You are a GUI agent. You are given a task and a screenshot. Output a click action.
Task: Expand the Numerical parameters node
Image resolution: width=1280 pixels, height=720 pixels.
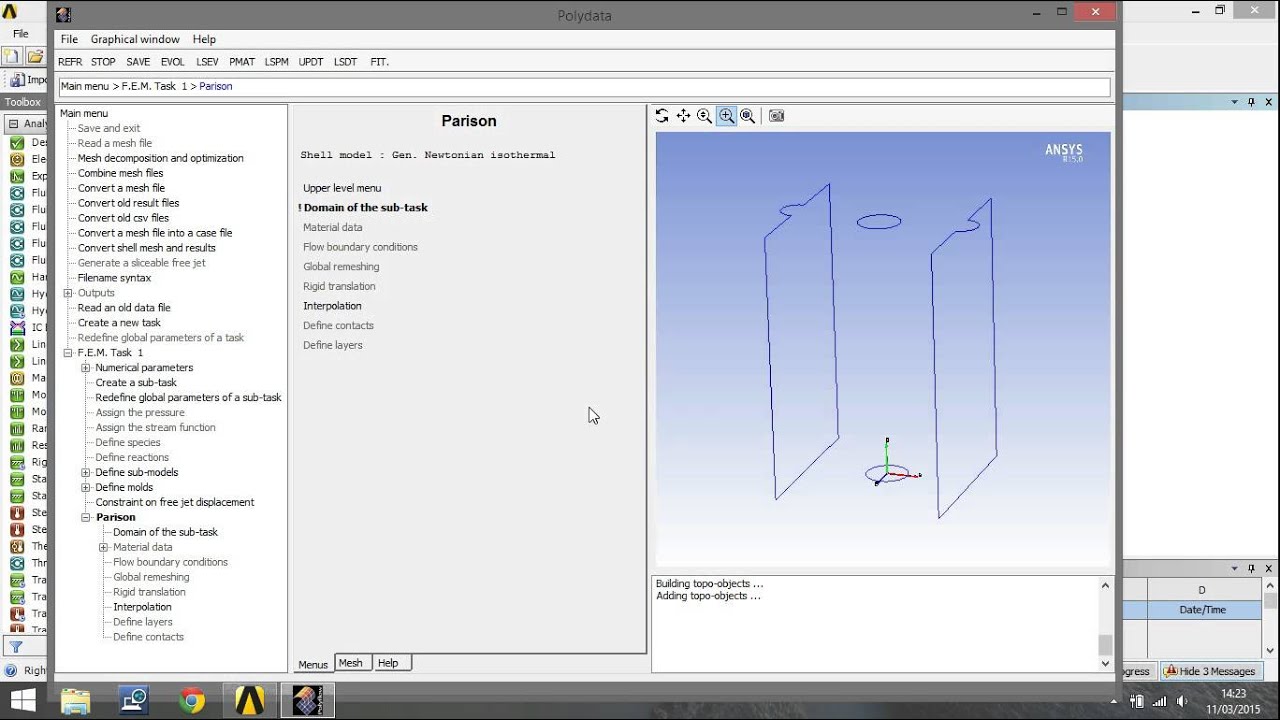tap(86, 368)
